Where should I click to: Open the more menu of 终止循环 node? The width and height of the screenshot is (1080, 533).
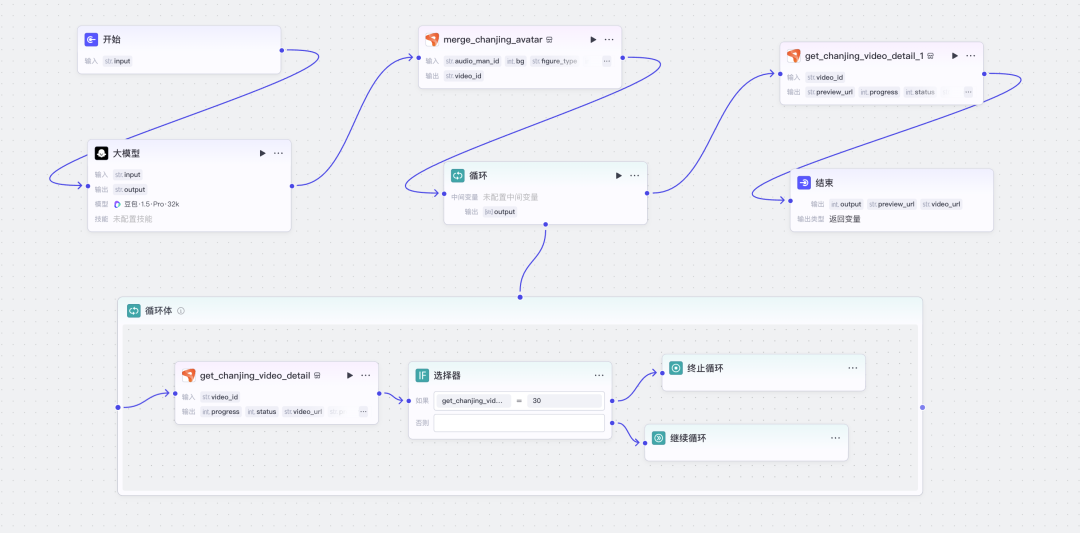(x=853, y=368)
